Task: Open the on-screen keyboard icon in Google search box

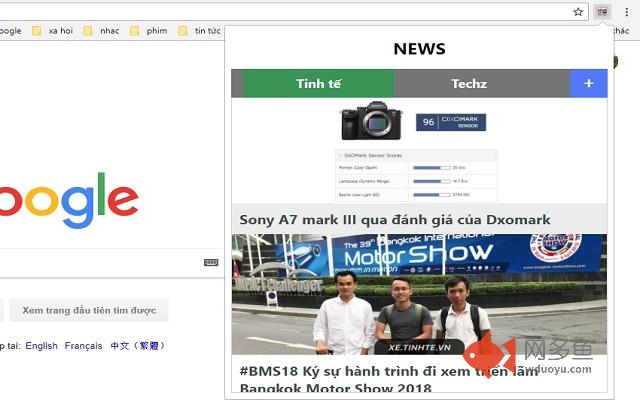Action: [211, 262]
